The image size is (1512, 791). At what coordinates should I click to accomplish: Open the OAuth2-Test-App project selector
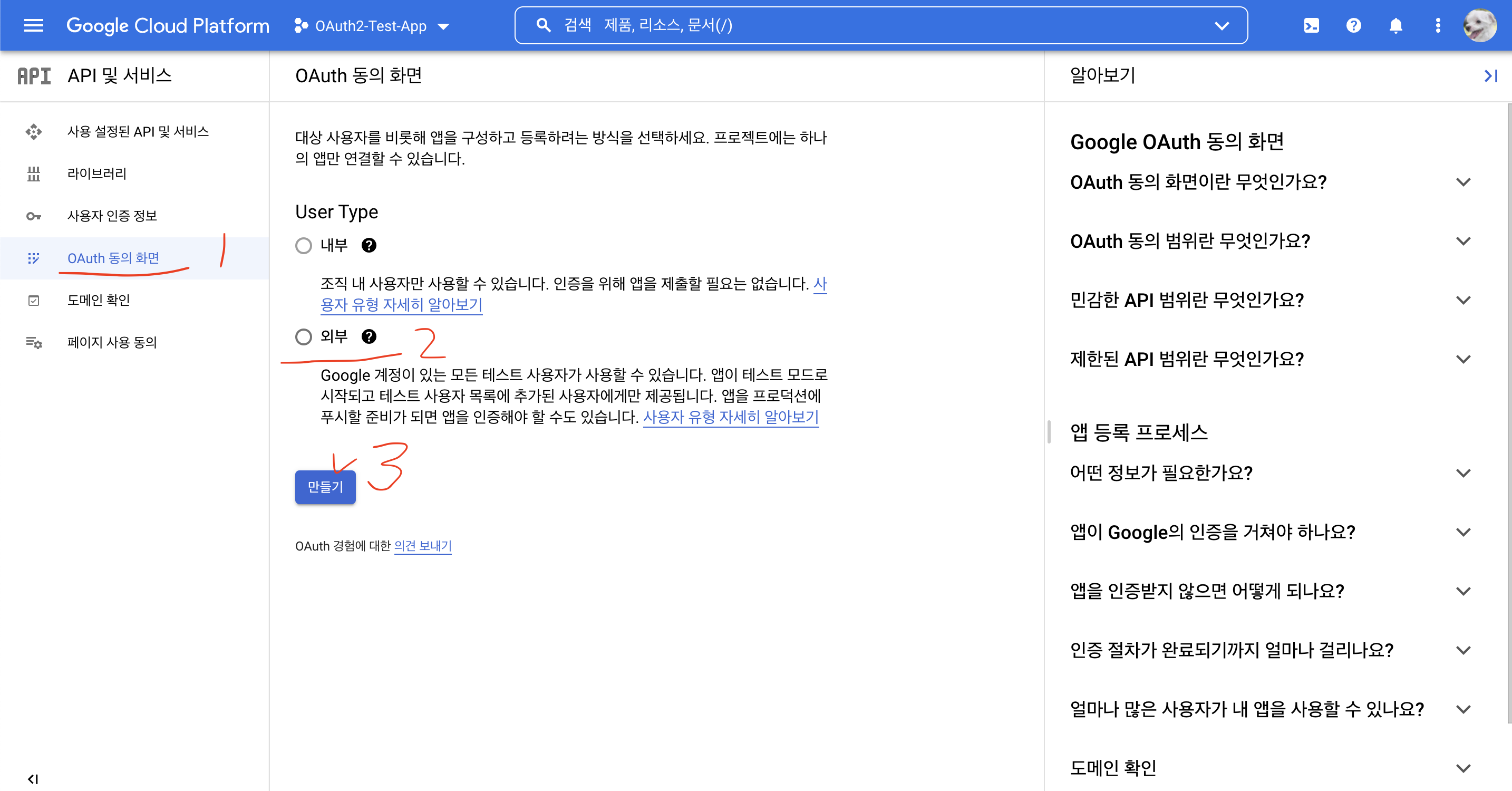[x=372, y=26]
